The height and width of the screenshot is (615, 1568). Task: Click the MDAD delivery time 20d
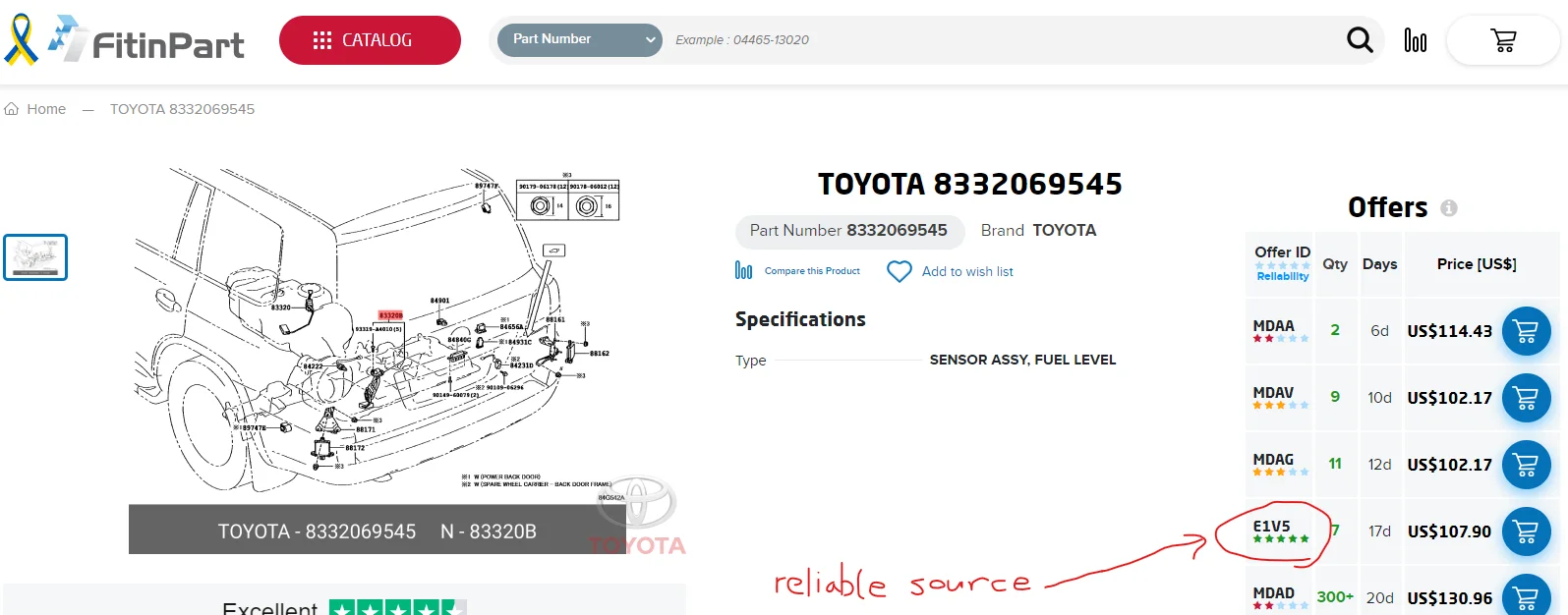[1380, 598]
